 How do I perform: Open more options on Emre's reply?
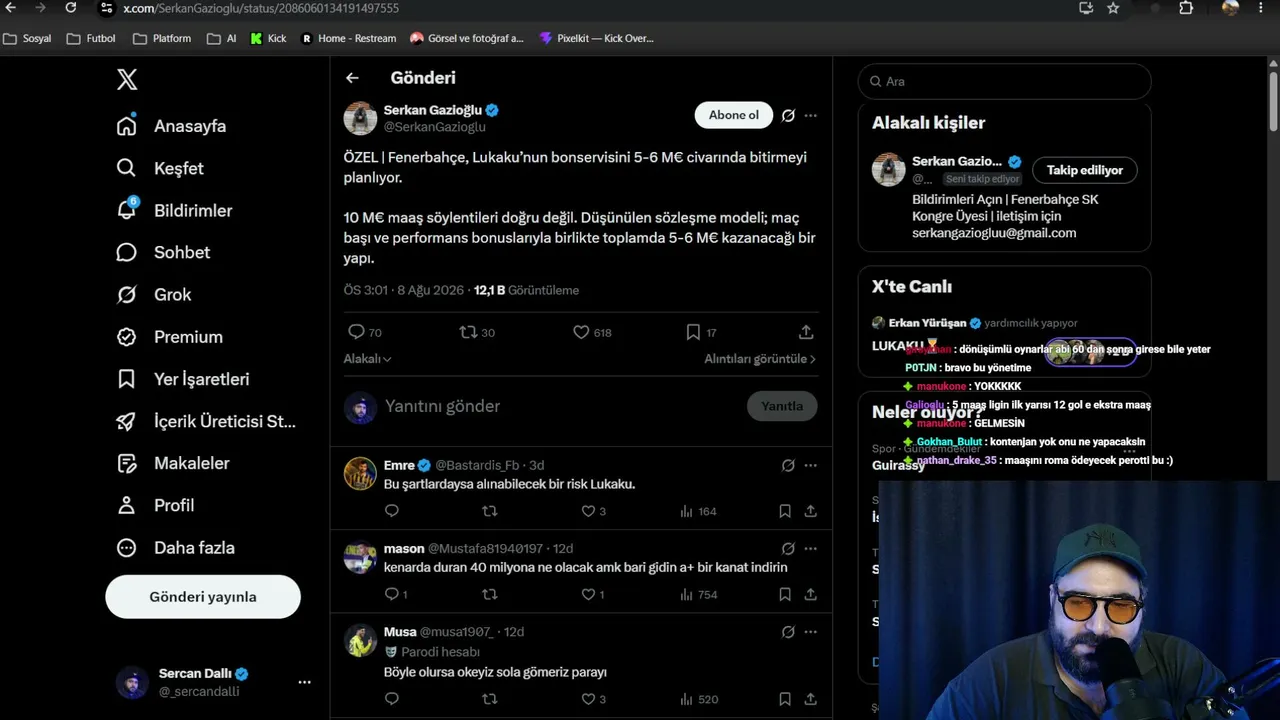811,465
